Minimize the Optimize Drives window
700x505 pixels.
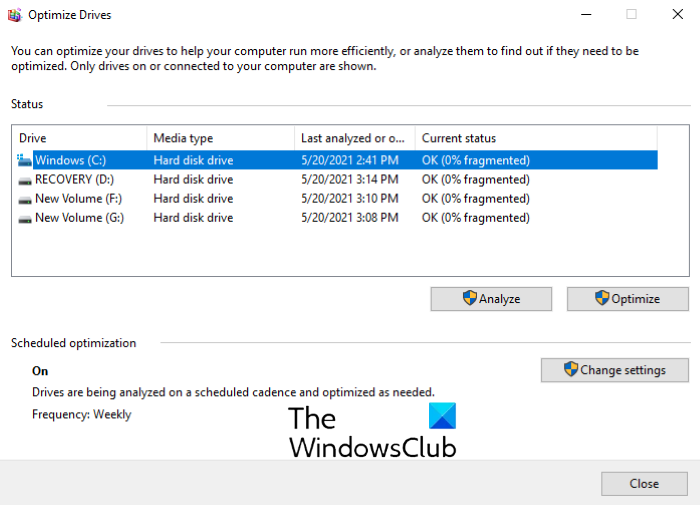coord(585,15)
